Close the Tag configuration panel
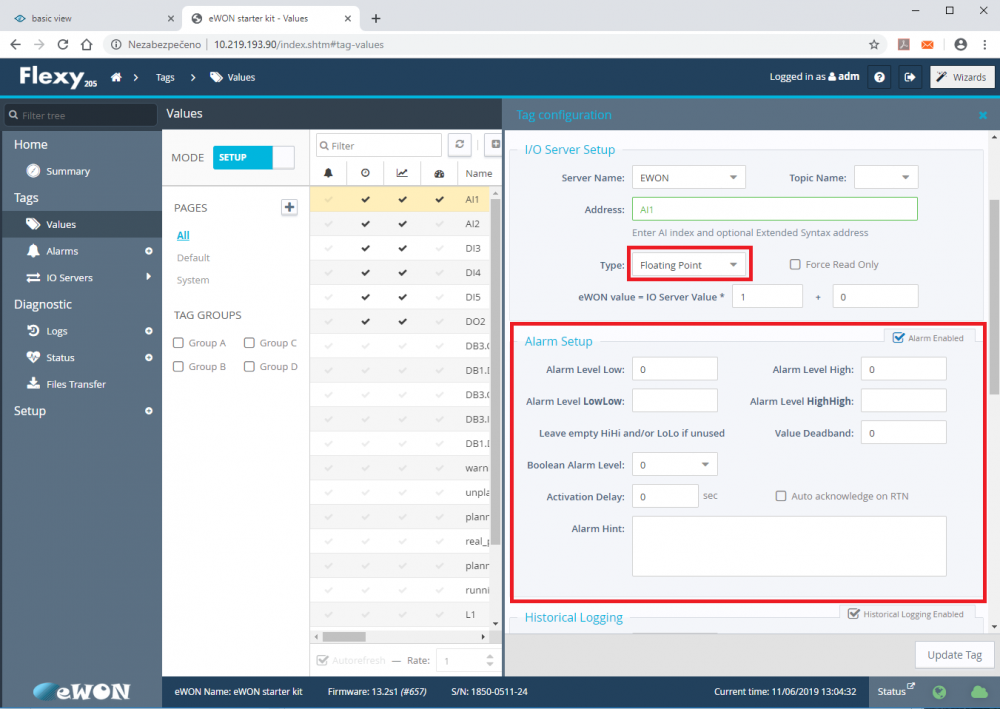The width and height of the screenshot is (1000, 709). tap(983, 115)
